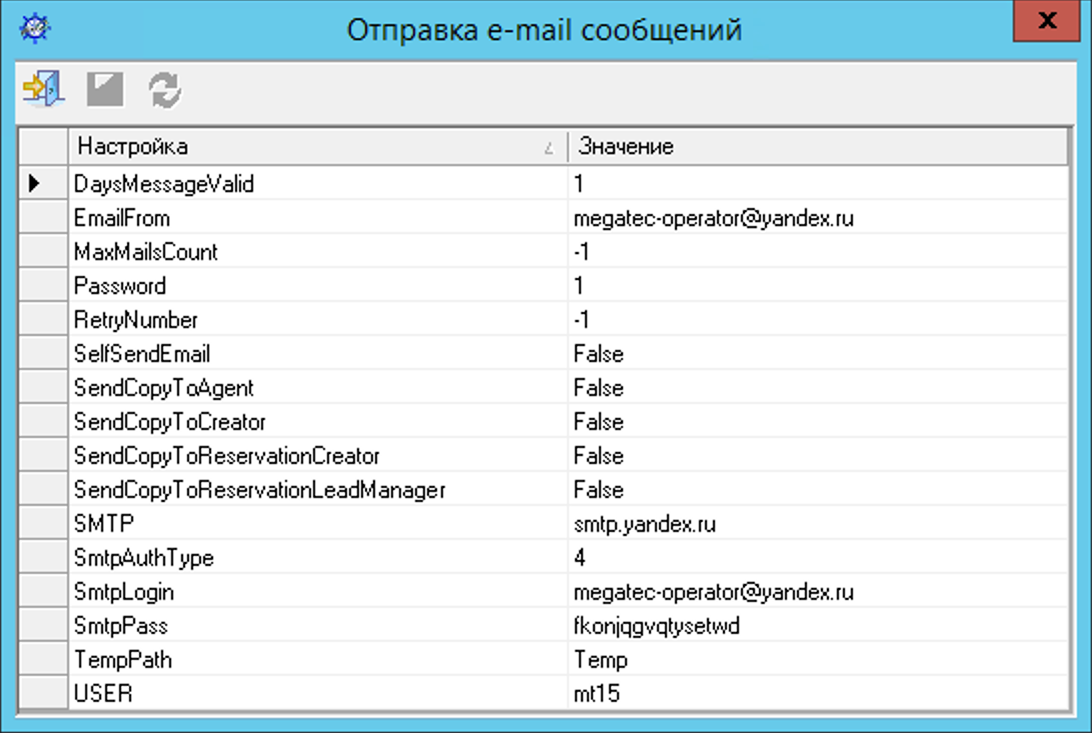Click the TempPath value Temp
The width and height of the screenshot is (1092, 733).
coord(600,660)
